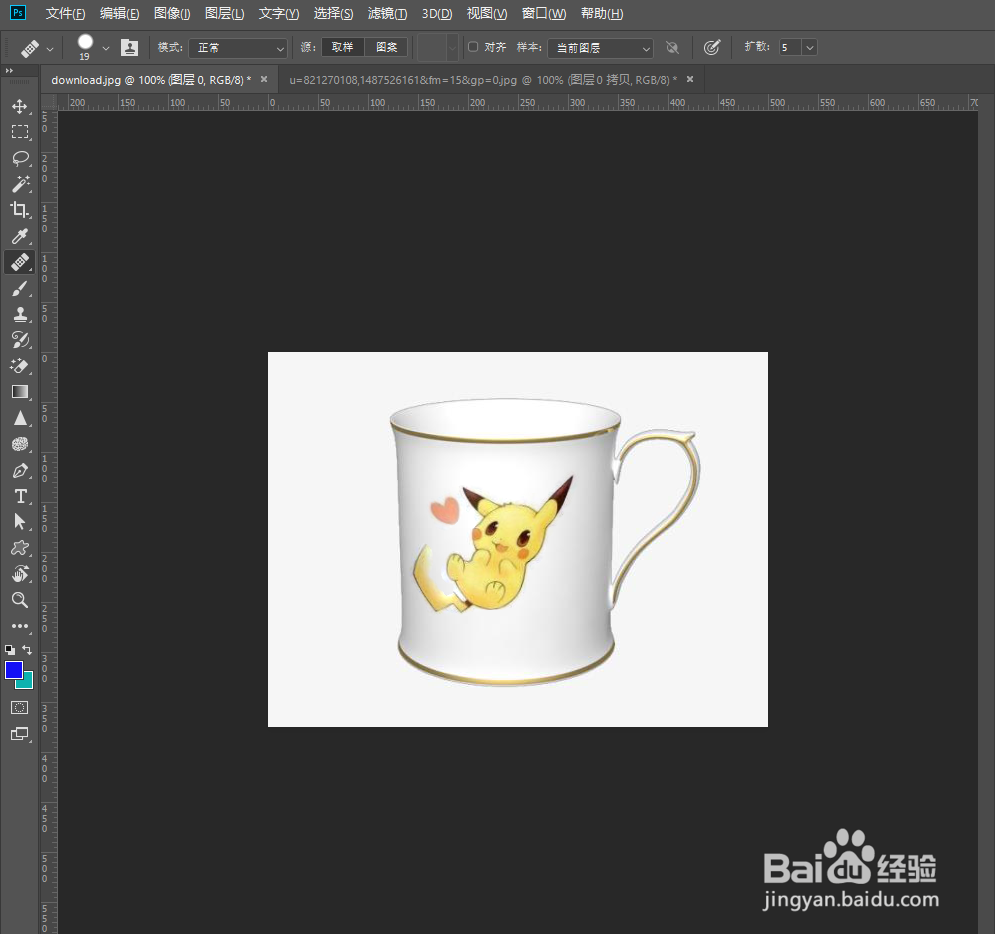Viewport: 995px width, 934px height.
Task: Select the Lasso tool
Action: pyautogui.click(x=20, y=158)
